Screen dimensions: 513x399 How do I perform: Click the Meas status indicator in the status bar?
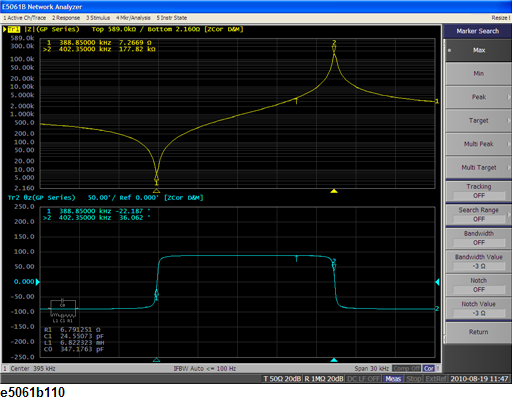coord(393,379)
